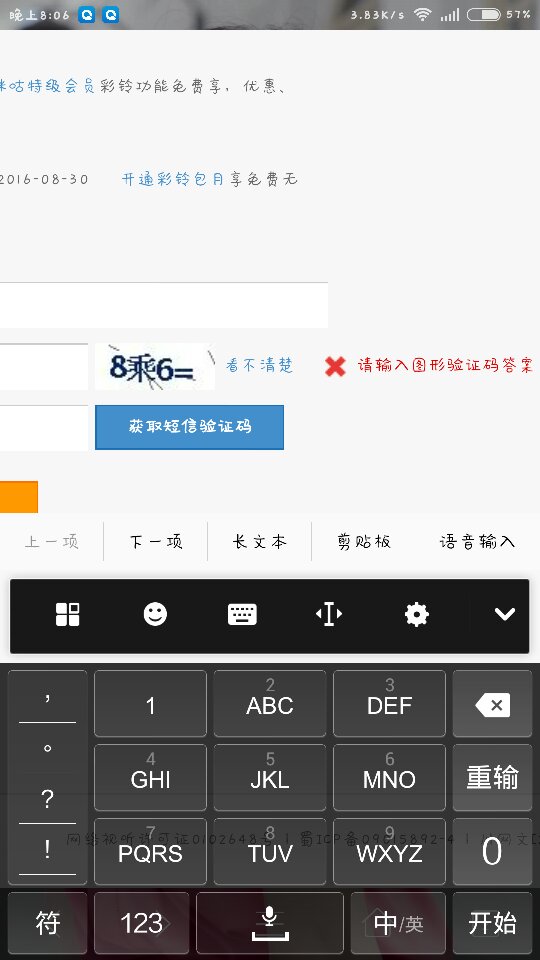540x960 pixels.
Task: Tap the 重输 re-enter key
Action: pos(492,778)
